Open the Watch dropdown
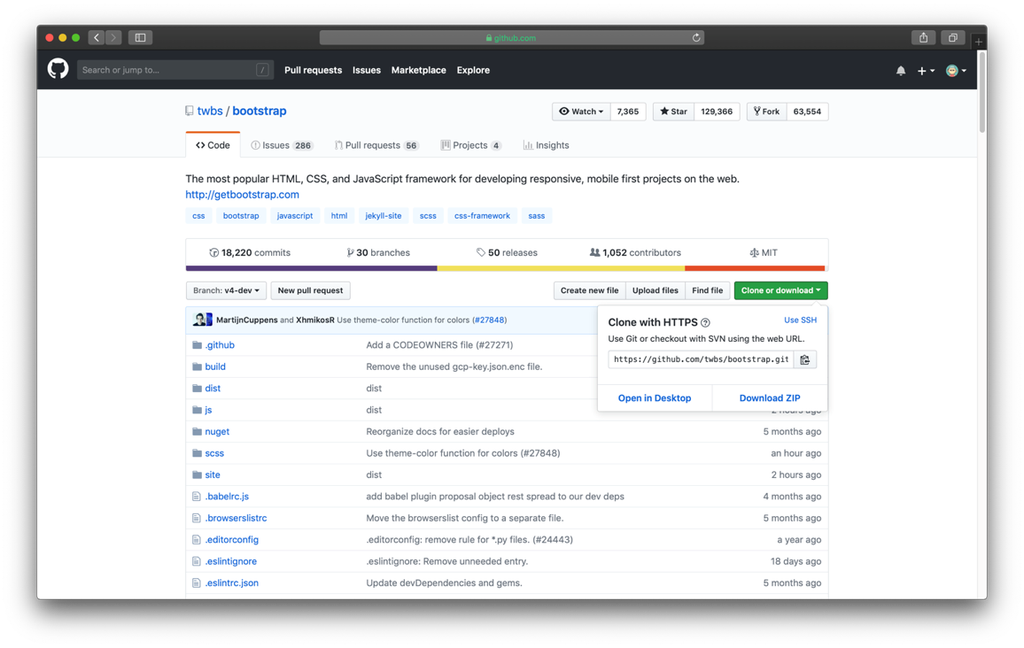The height and width of the screenshot is (648, 1024). point(581,112)
